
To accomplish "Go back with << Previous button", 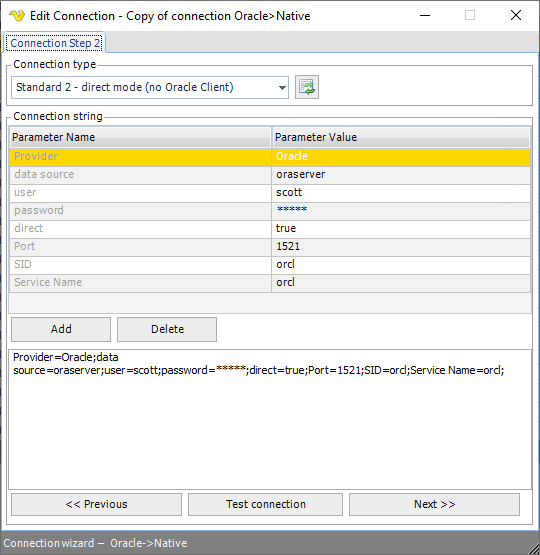I will (x=96, y=504).
